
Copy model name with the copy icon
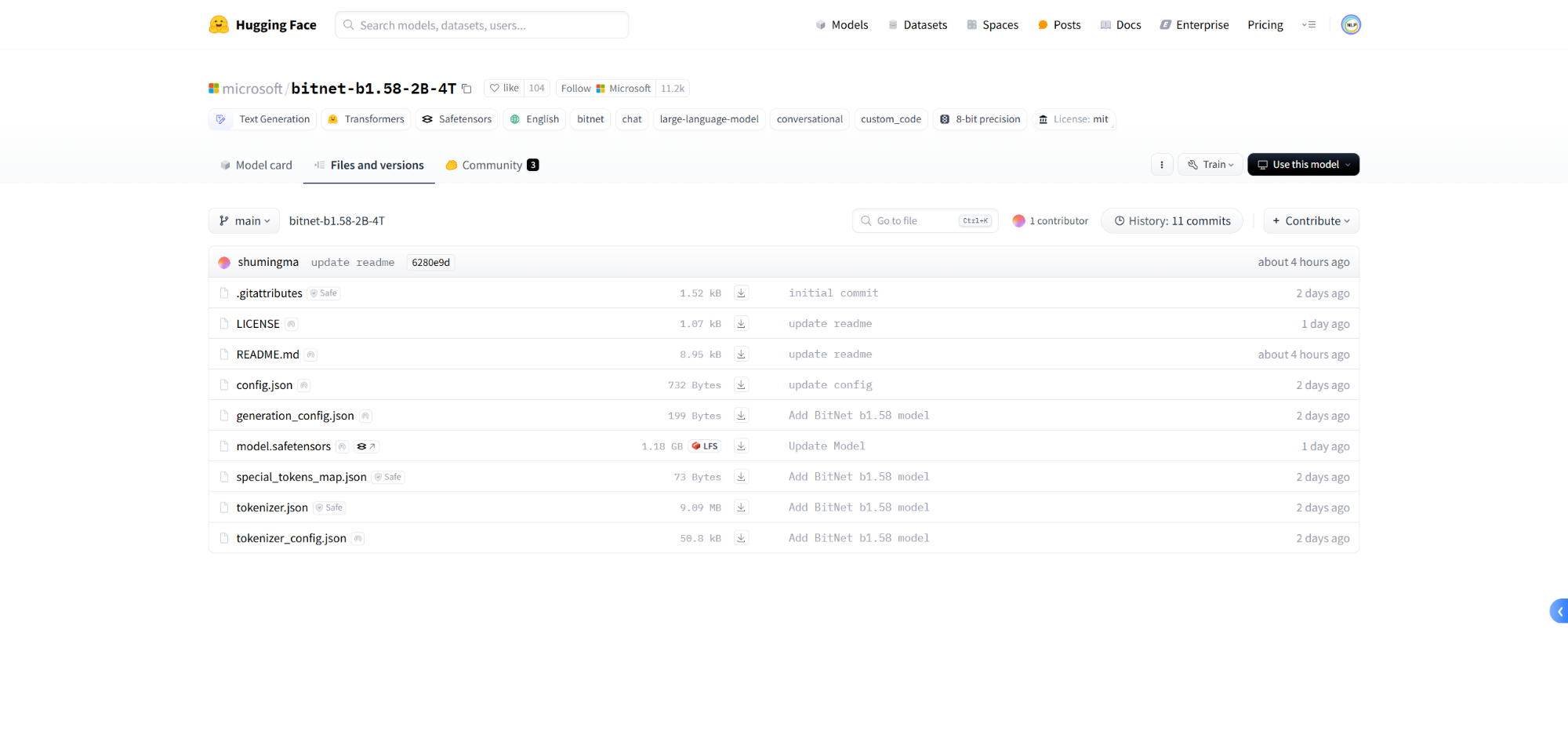(466, 89)
